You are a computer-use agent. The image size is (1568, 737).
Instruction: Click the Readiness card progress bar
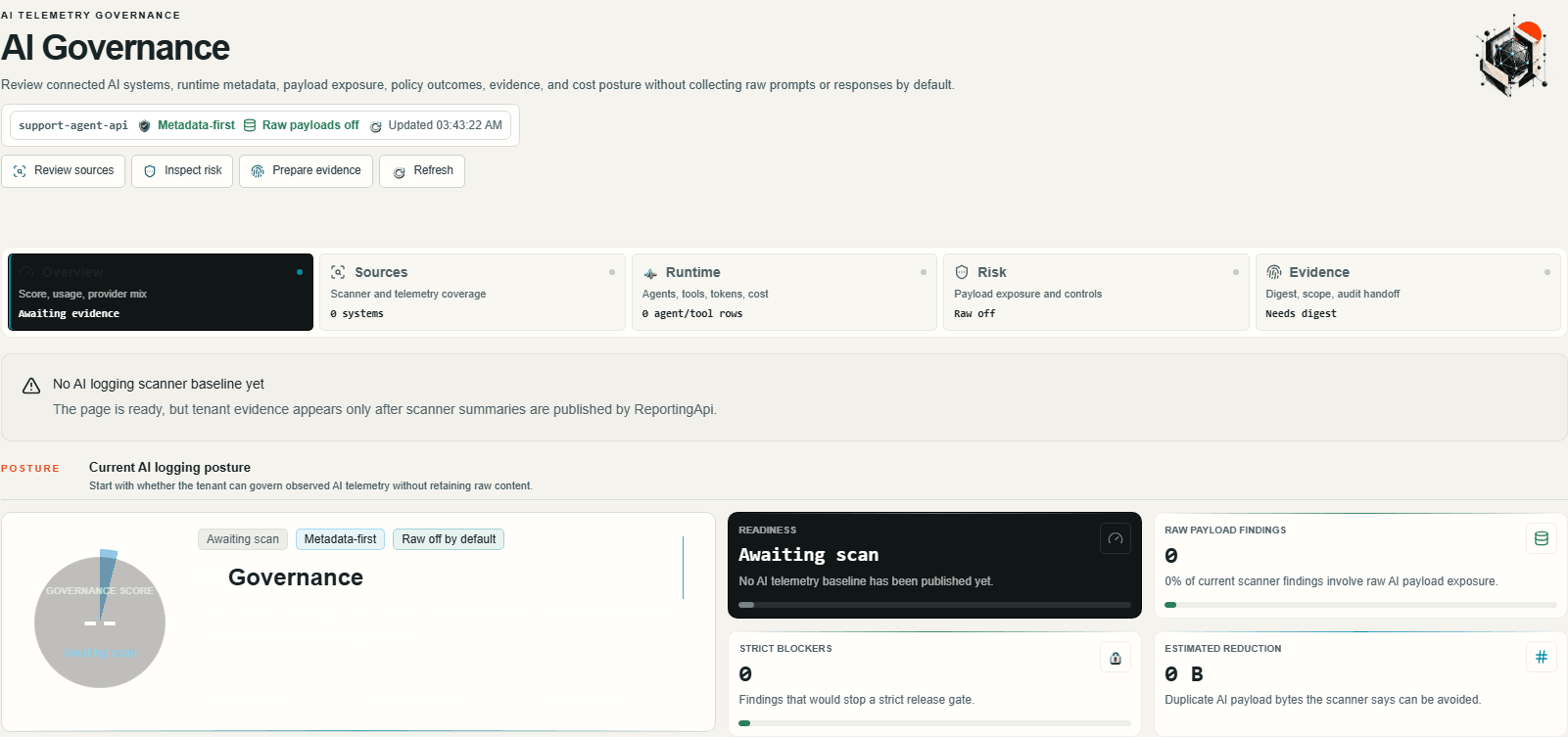(934, 605)
